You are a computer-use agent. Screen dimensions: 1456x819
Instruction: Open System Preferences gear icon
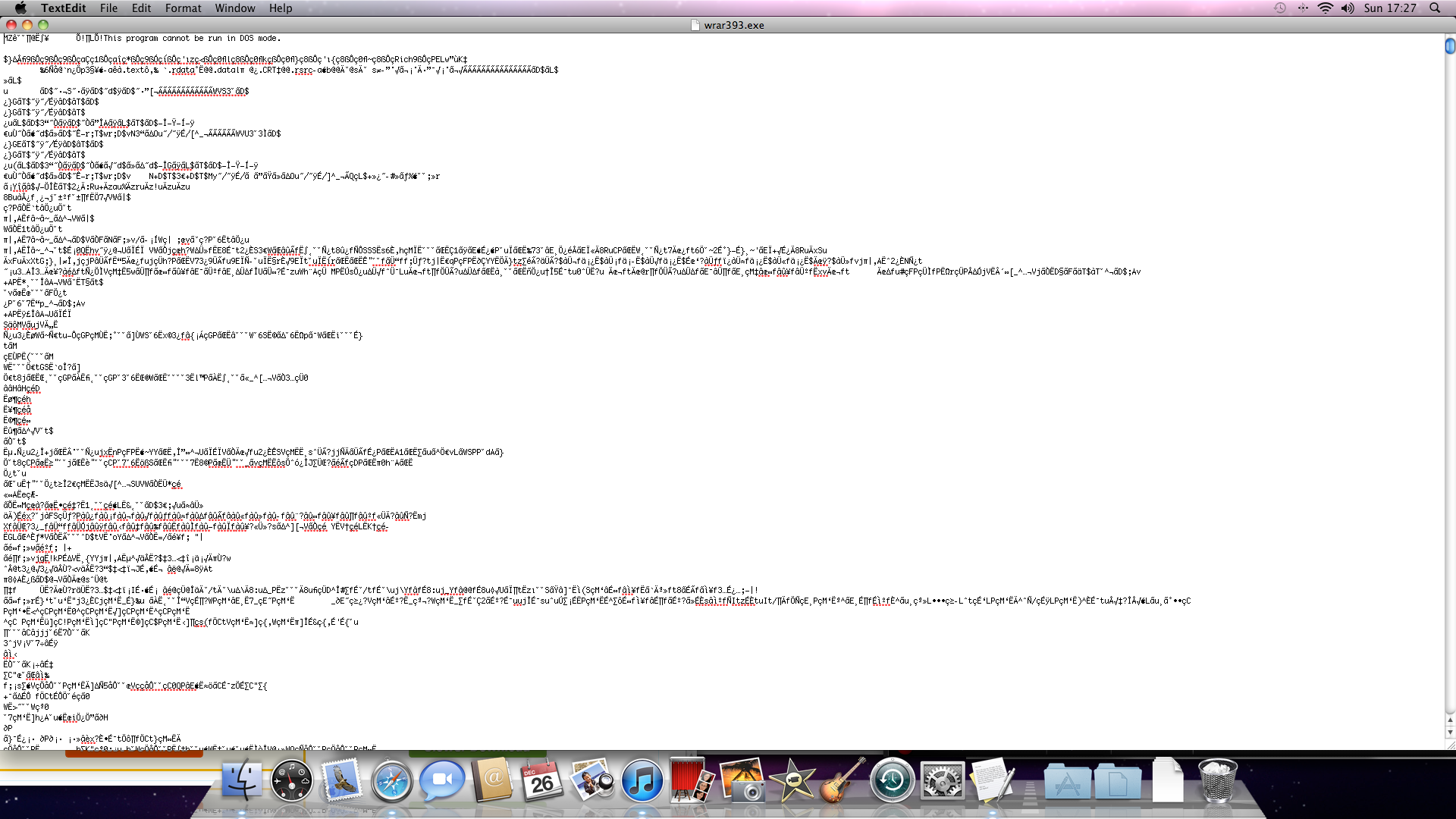pos(942,782)
